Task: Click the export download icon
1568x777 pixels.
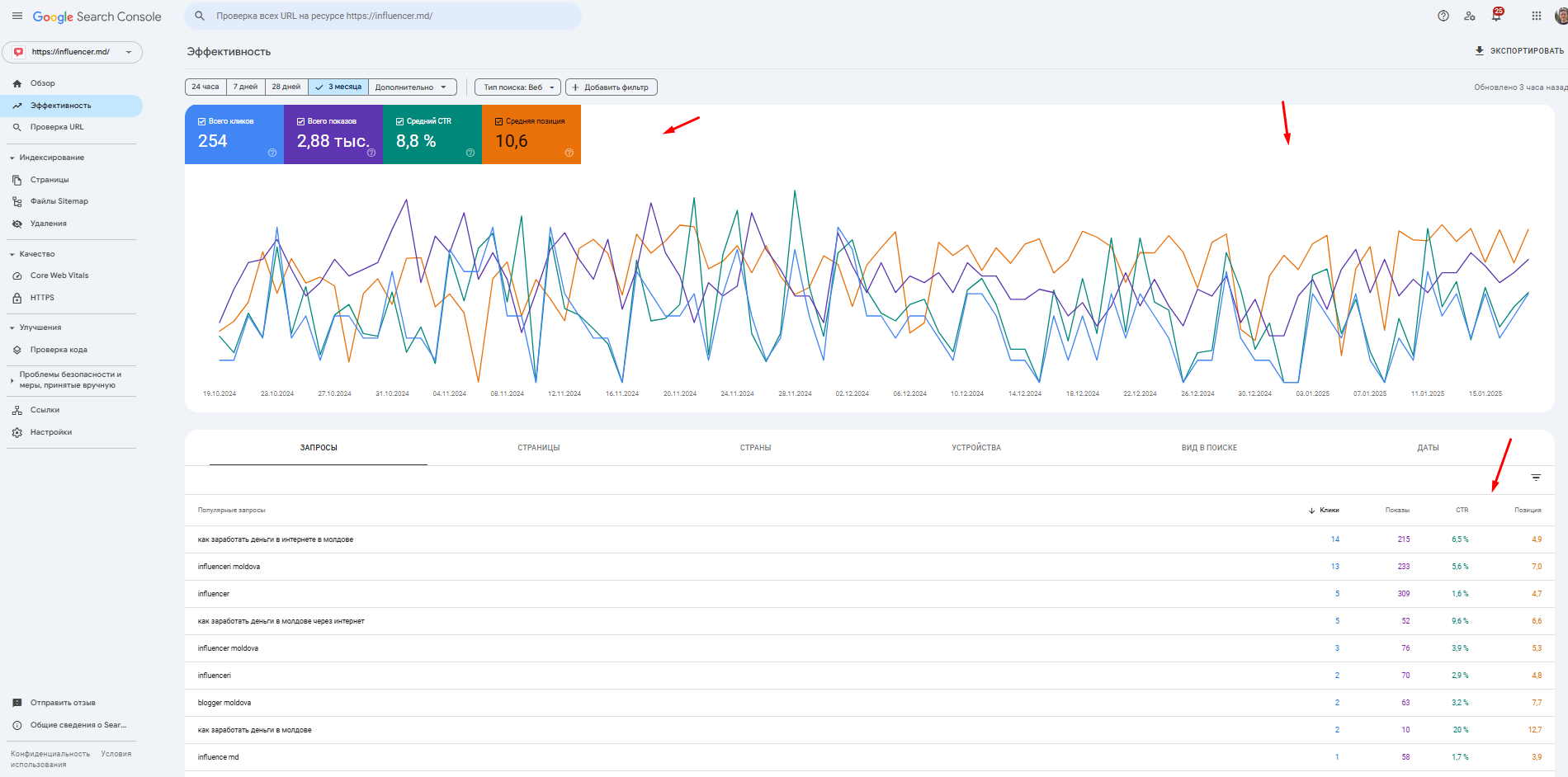Action: pyautogui.click(x=1479, y=51)
